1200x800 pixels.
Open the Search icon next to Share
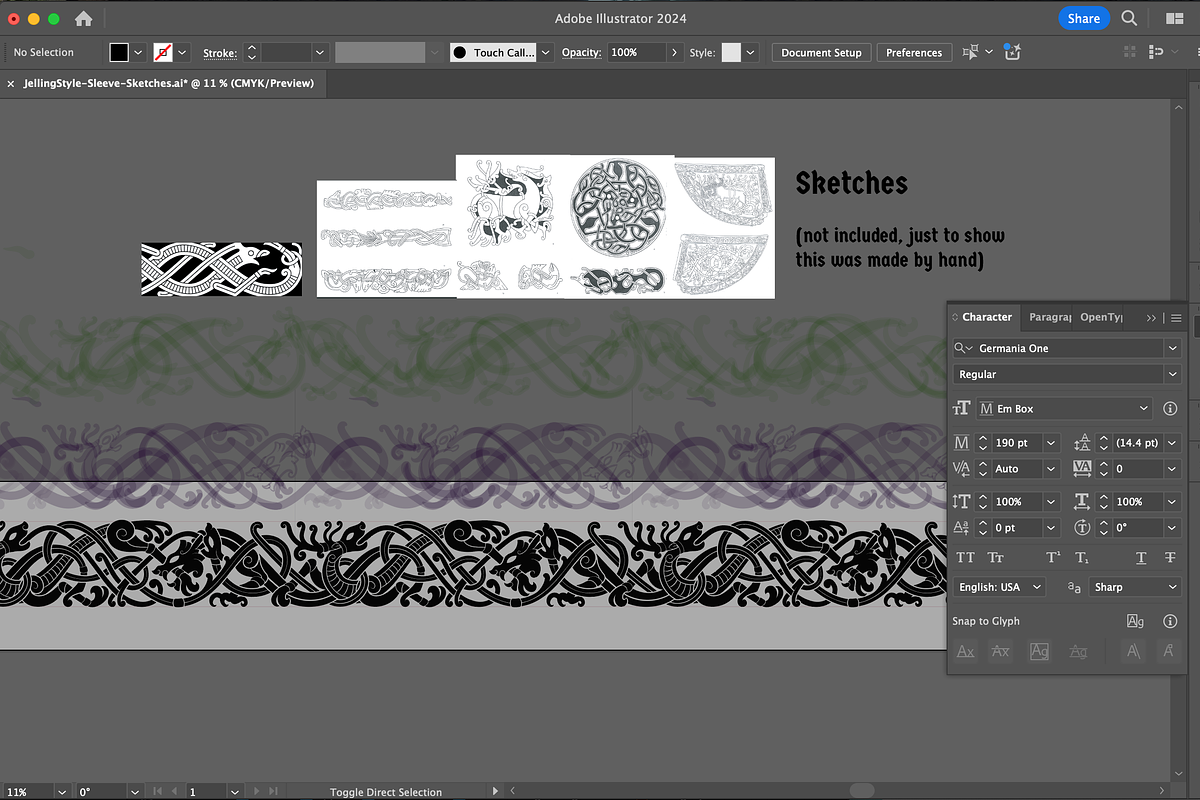(1129, 18)
